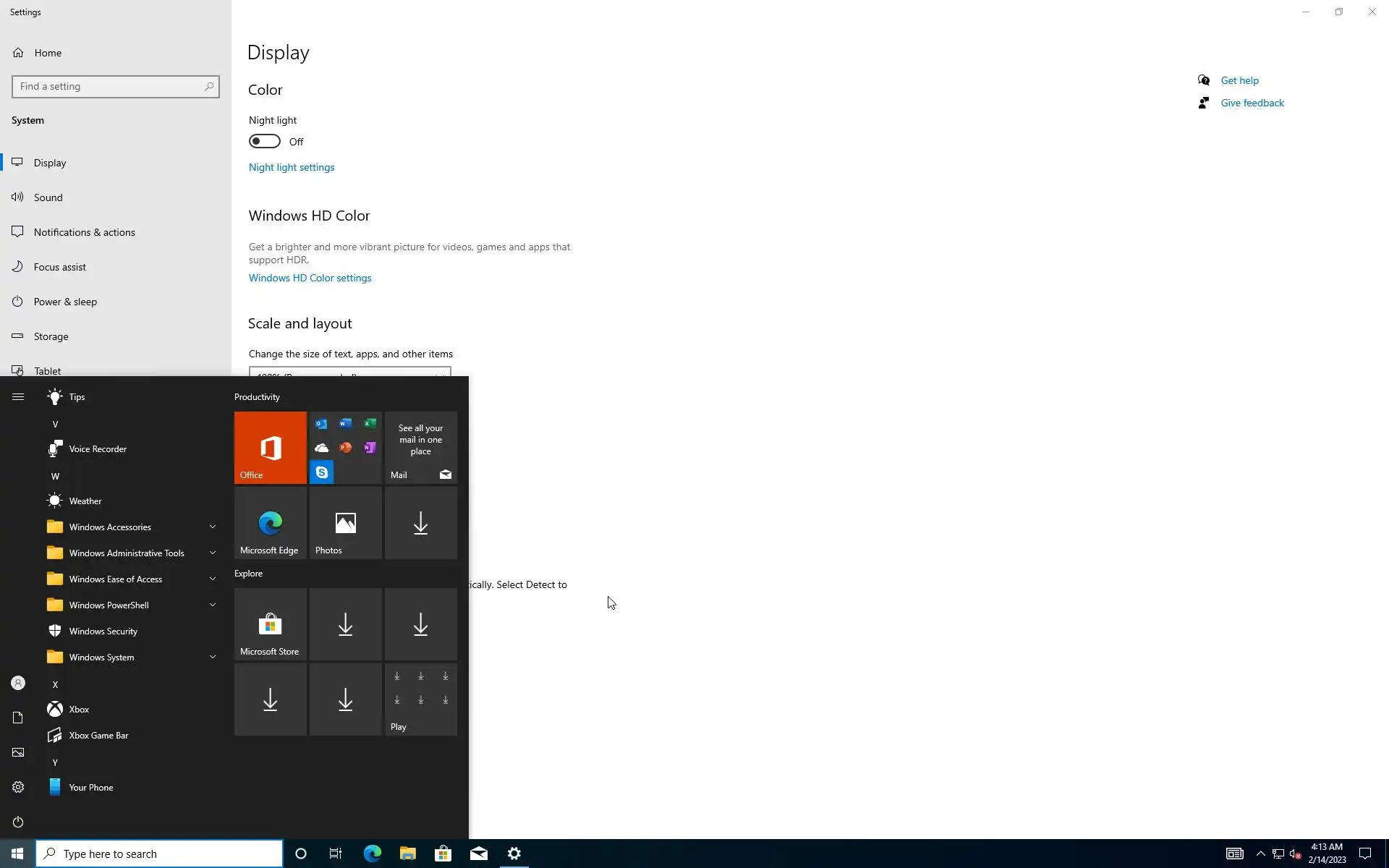Image resolution: width=1389 pixels, height=868 pixels.
Task: Open the Mail tile in Start menu
Action: pyautogui.click(x=420, y=447)
